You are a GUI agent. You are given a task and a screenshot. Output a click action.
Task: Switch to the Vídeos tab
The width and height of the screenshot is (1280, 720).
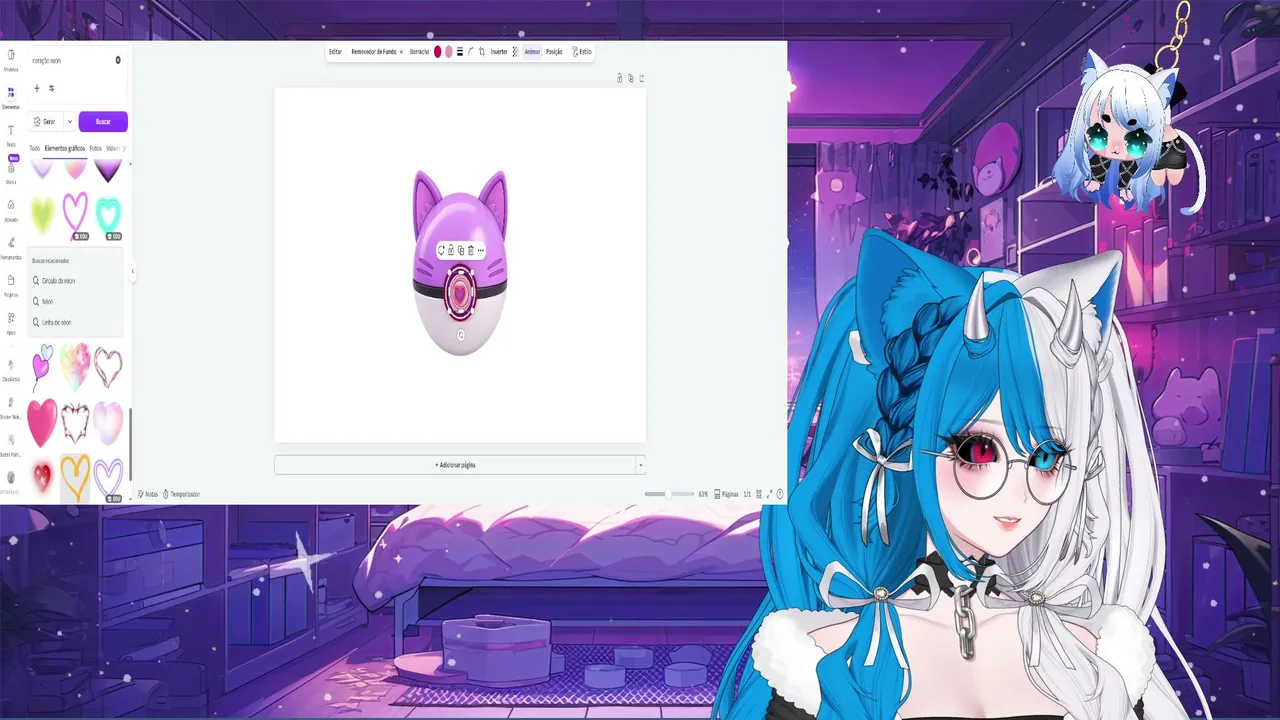(112, 148)
